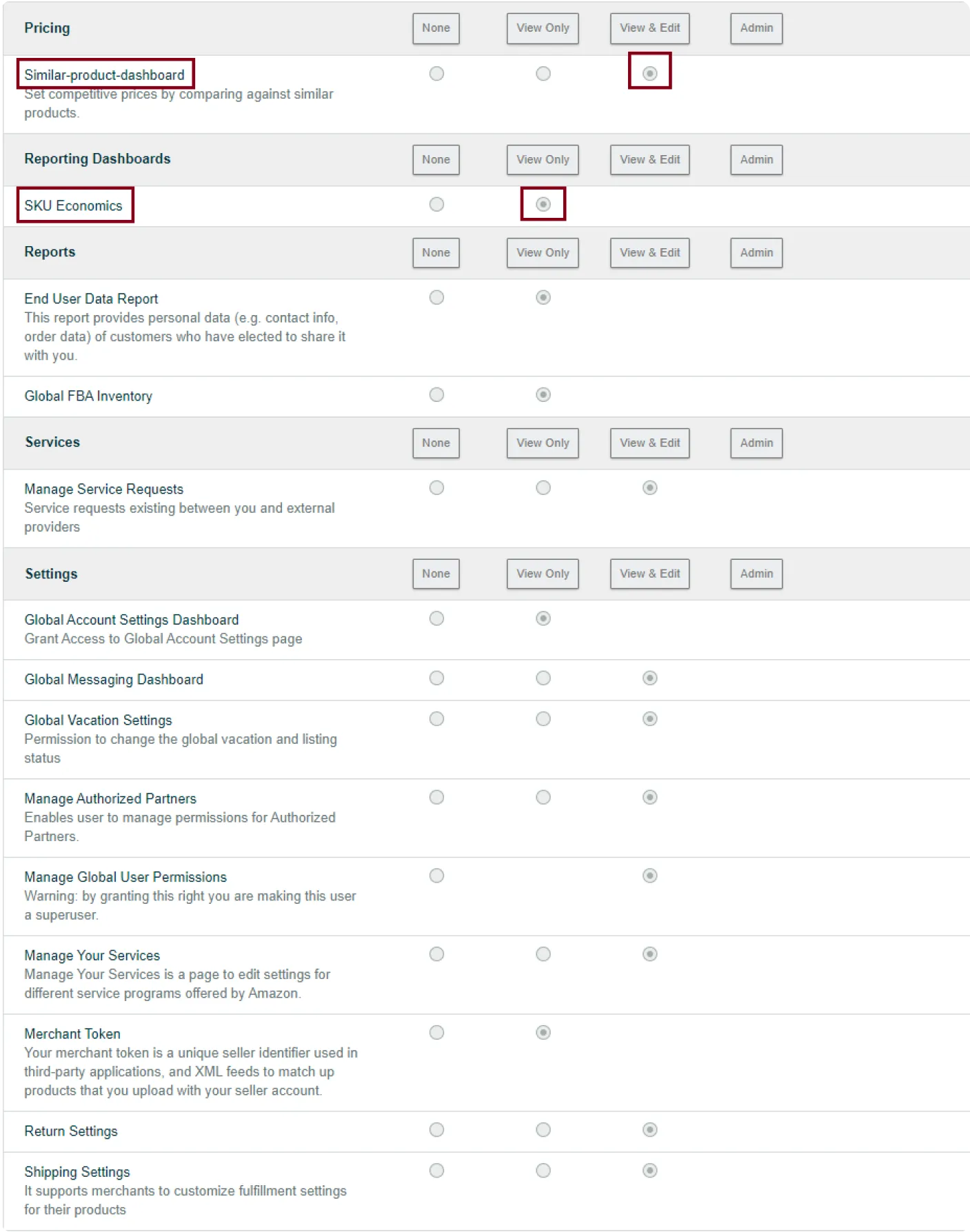The height and width of the screenshot is (1232, 970).
Task: Select None for Global Account Settings Dashboard
Action: tap(436, 618)
